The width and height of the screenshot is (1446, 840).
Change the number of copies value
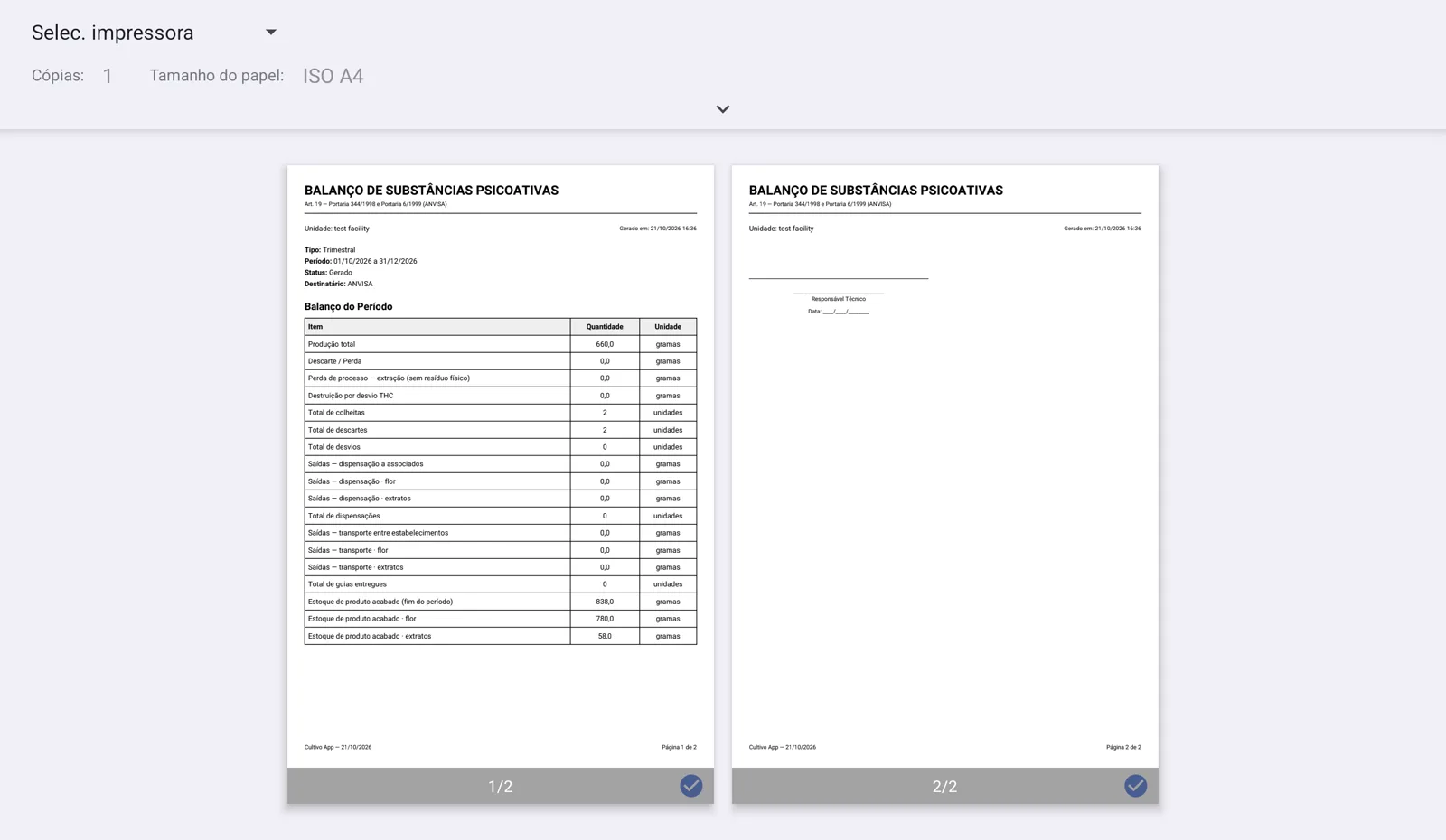(x=108, y=77)
